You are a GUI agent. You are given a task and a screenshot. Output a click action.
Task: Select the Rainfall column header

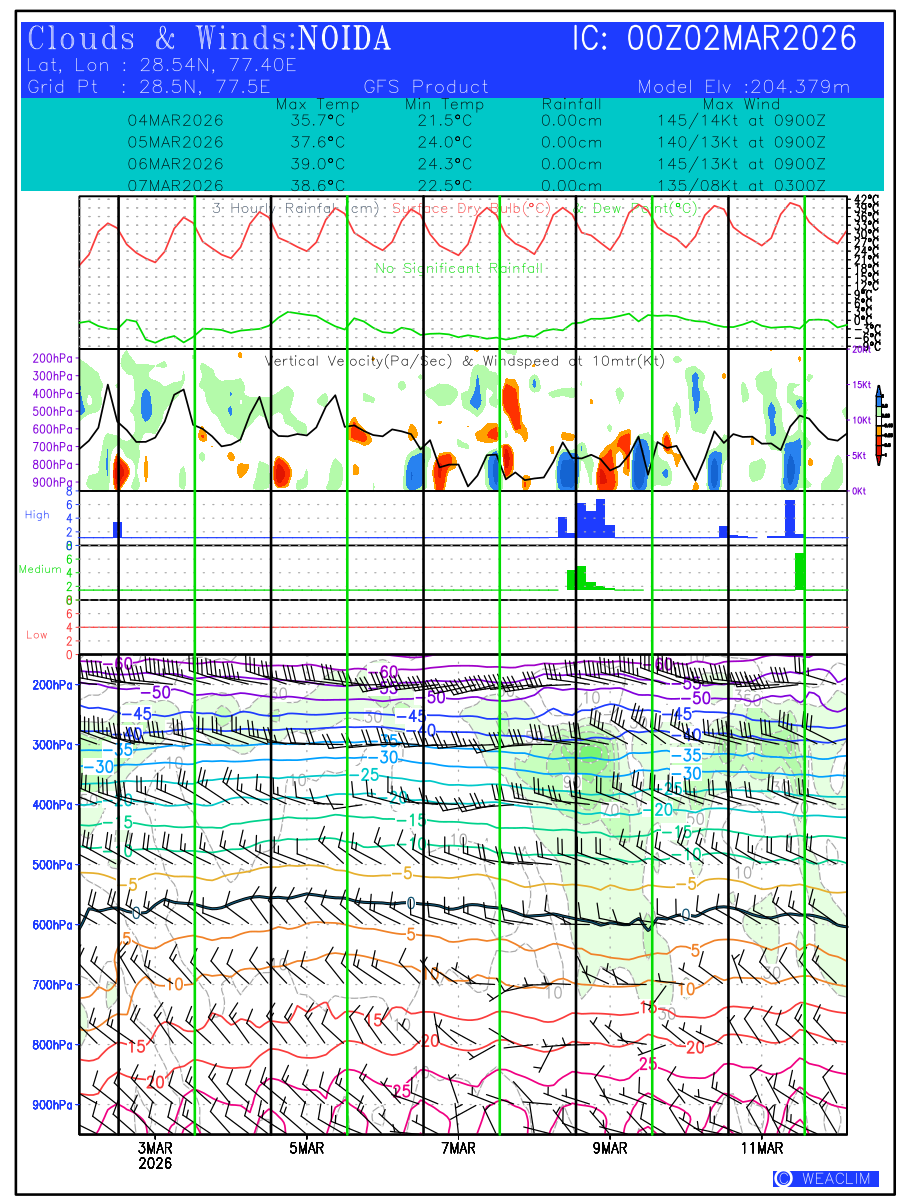[x=571, y=104]
